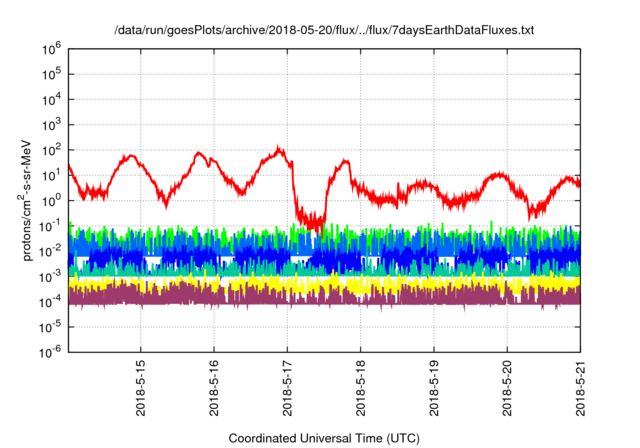Viewport: 640px width, 448px height.
Task: Click the 10^-6 tick on the y-axis
Action: tap(50, 351)
